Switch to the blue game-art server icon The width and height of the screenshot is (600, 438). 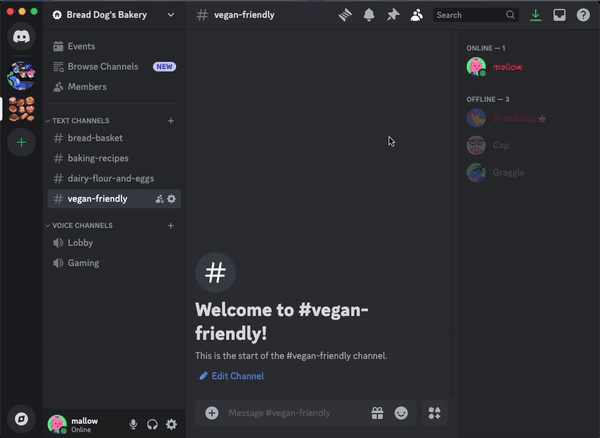click(21, 76)
